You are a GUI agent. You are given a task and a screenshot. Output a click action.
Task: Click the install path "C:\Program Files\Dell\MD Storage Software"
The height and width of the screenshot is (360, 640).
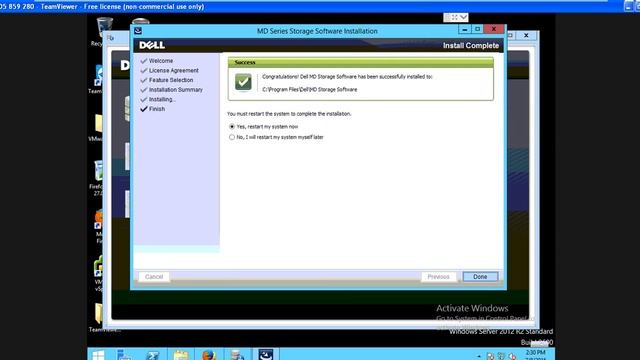pos(309,89)
